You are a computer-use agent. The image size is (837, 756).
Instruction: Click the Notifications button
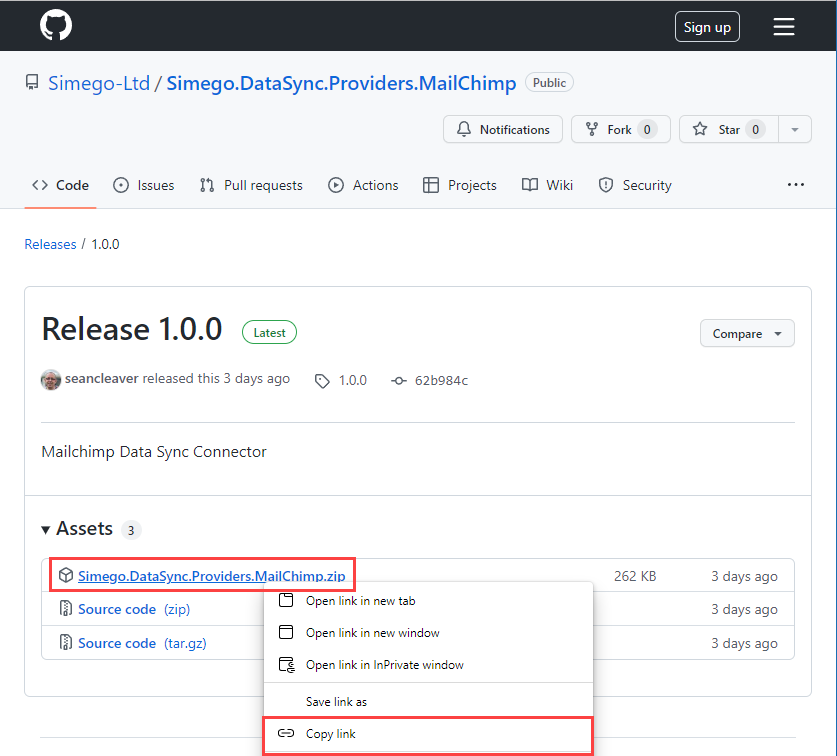pos(503,129)
